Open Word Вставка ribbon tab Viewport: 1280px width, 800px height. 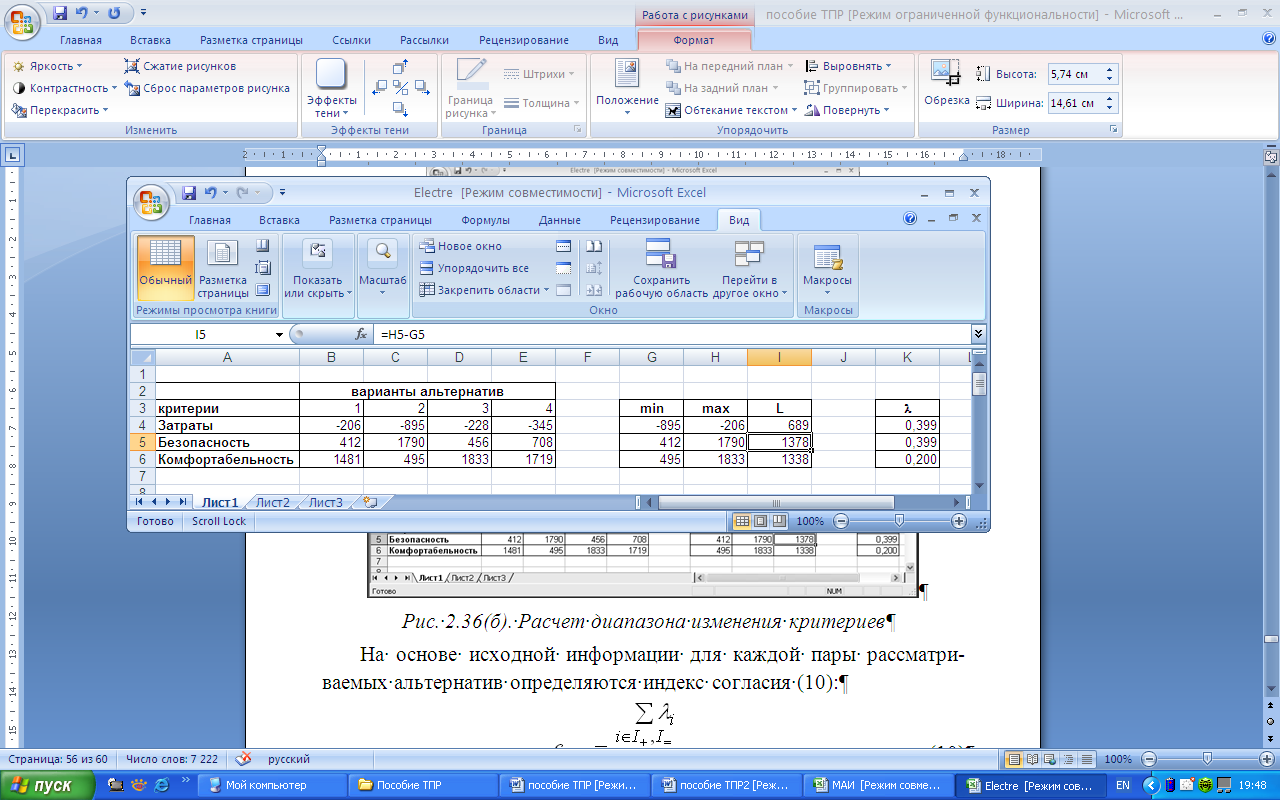click(x=151, y=40)
